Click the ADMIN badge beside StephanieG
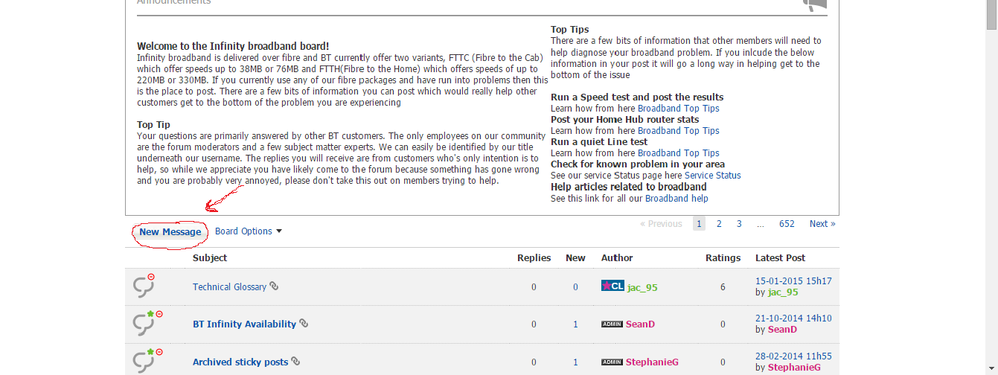Viewport: 998px width, 375px height. [612, 362]
